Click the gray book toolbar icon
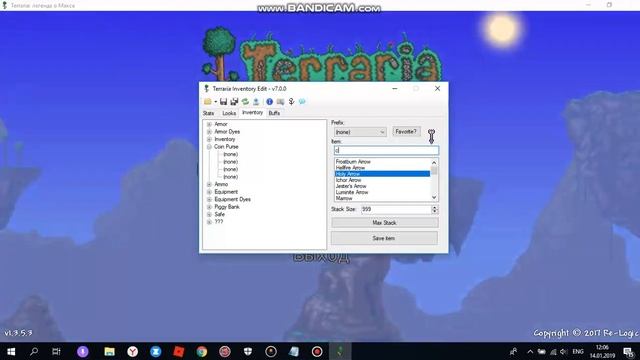 (280, 101)
